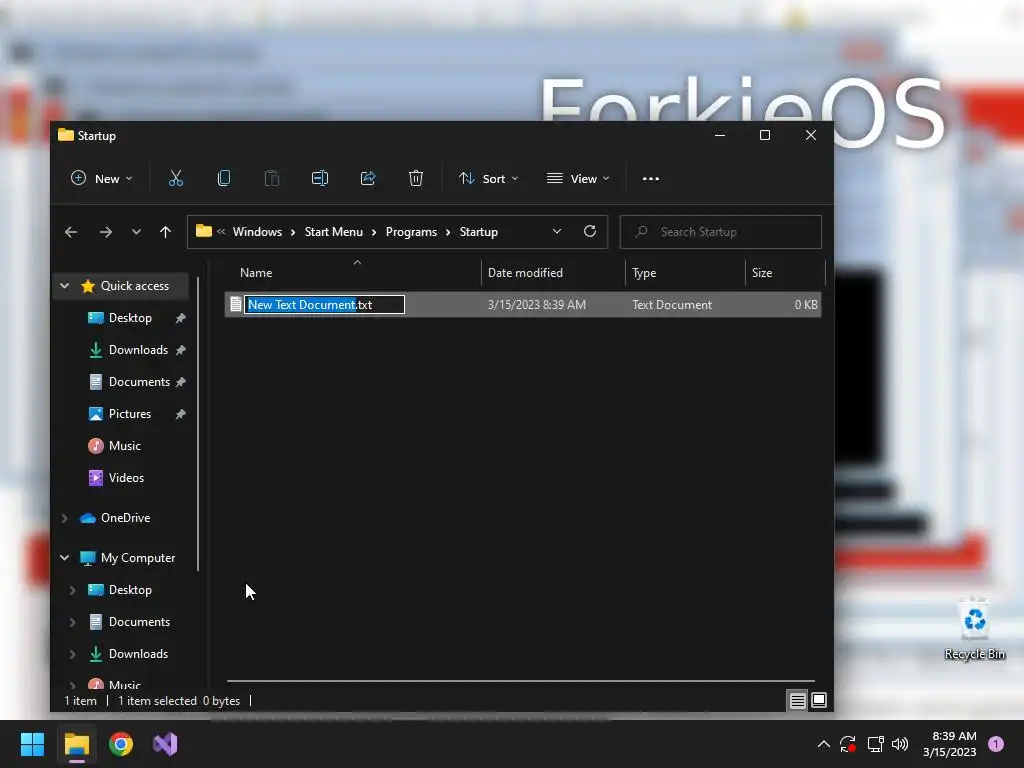Open the Windows Start button
The image size is (1024, 768).
click(x=32, y=744)
